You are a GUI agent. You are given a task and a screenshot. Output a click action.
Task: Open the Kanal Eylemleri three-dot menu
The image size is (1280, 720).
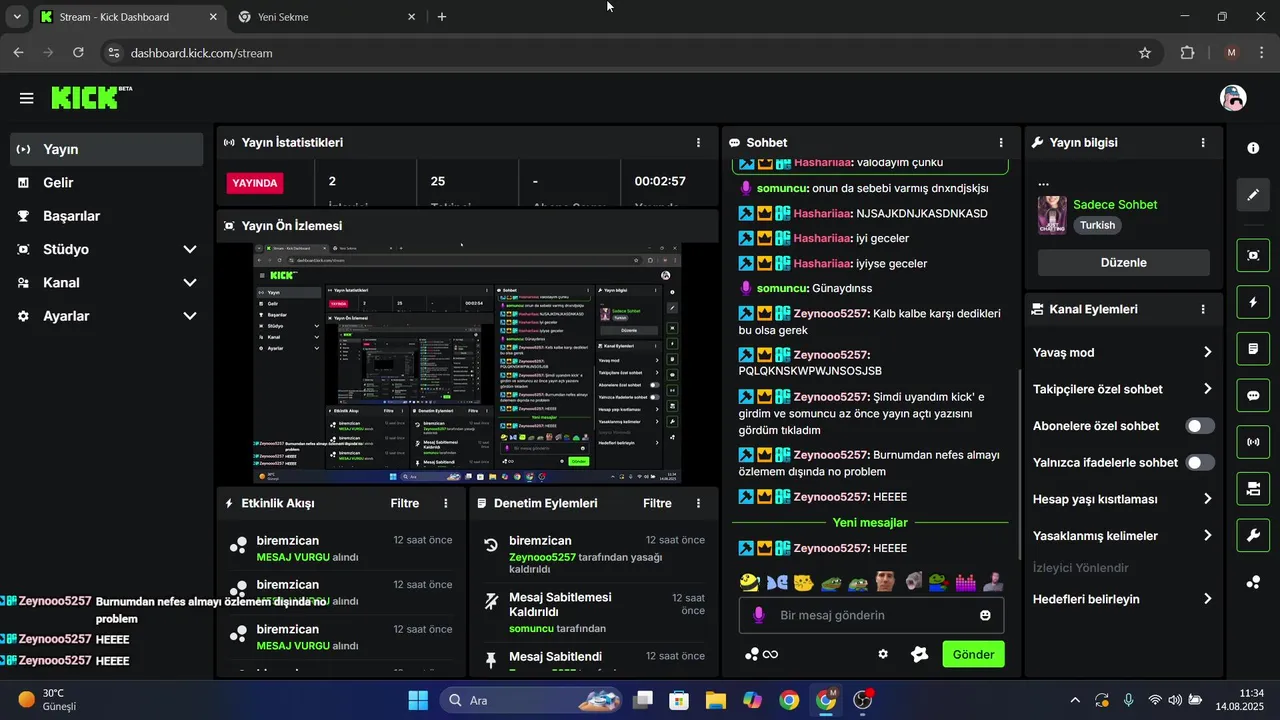[x=1203, y=310]
